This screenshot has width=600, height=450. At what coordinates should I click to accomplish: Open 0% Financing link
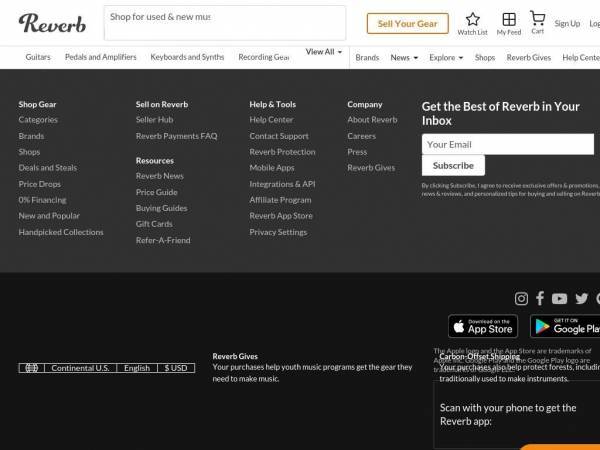42,200
